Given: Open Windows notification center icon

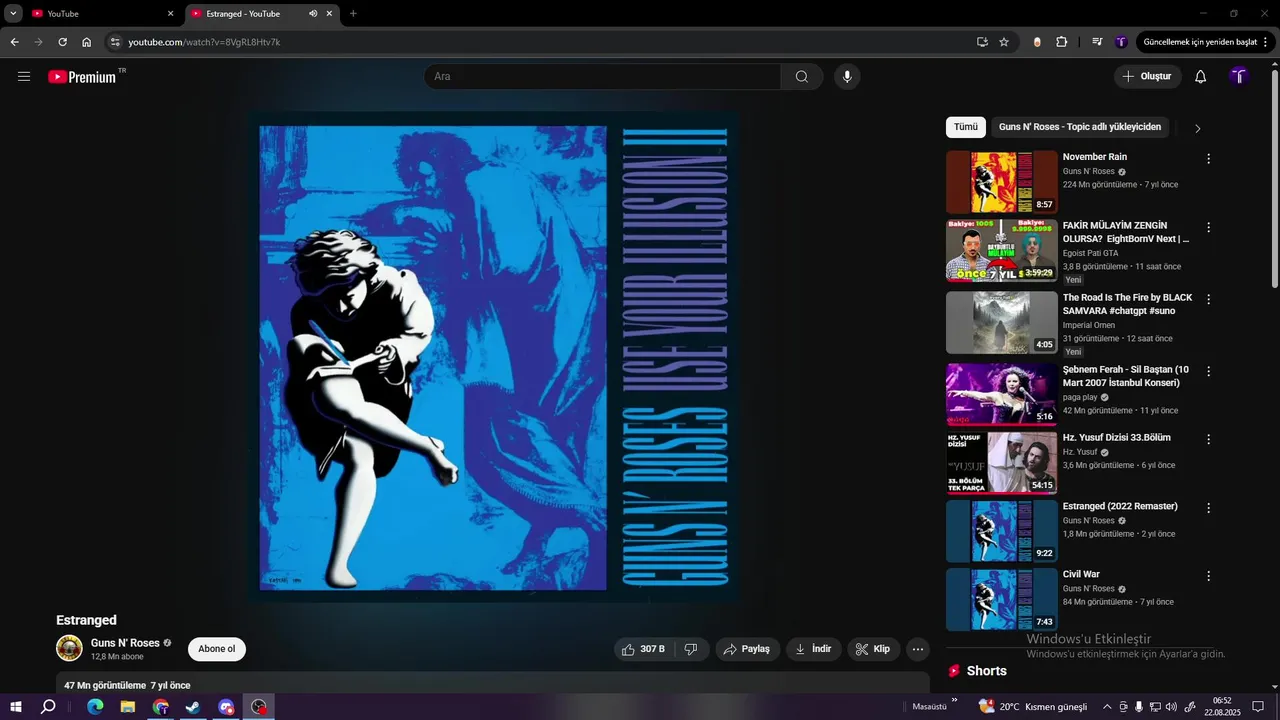Looking at the screenshot, I should tap(1258, 707).
